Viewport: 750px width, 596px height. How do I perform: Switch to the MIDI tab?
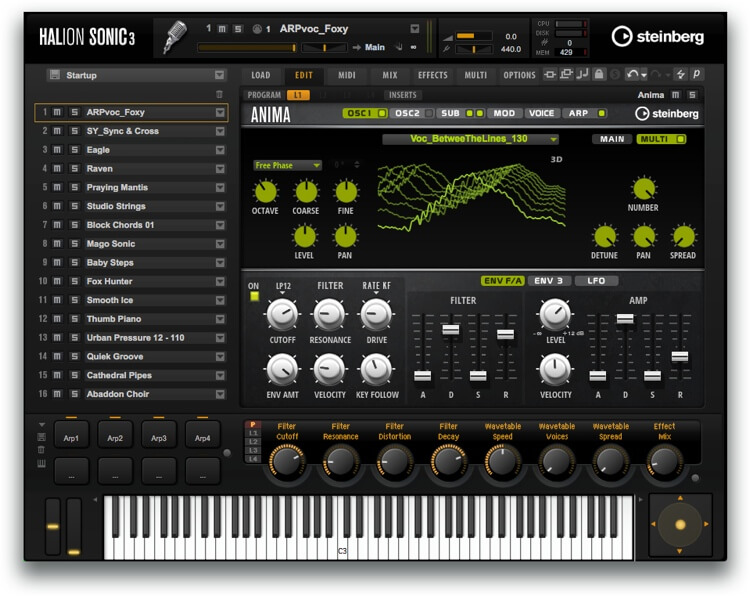(347, 75)
